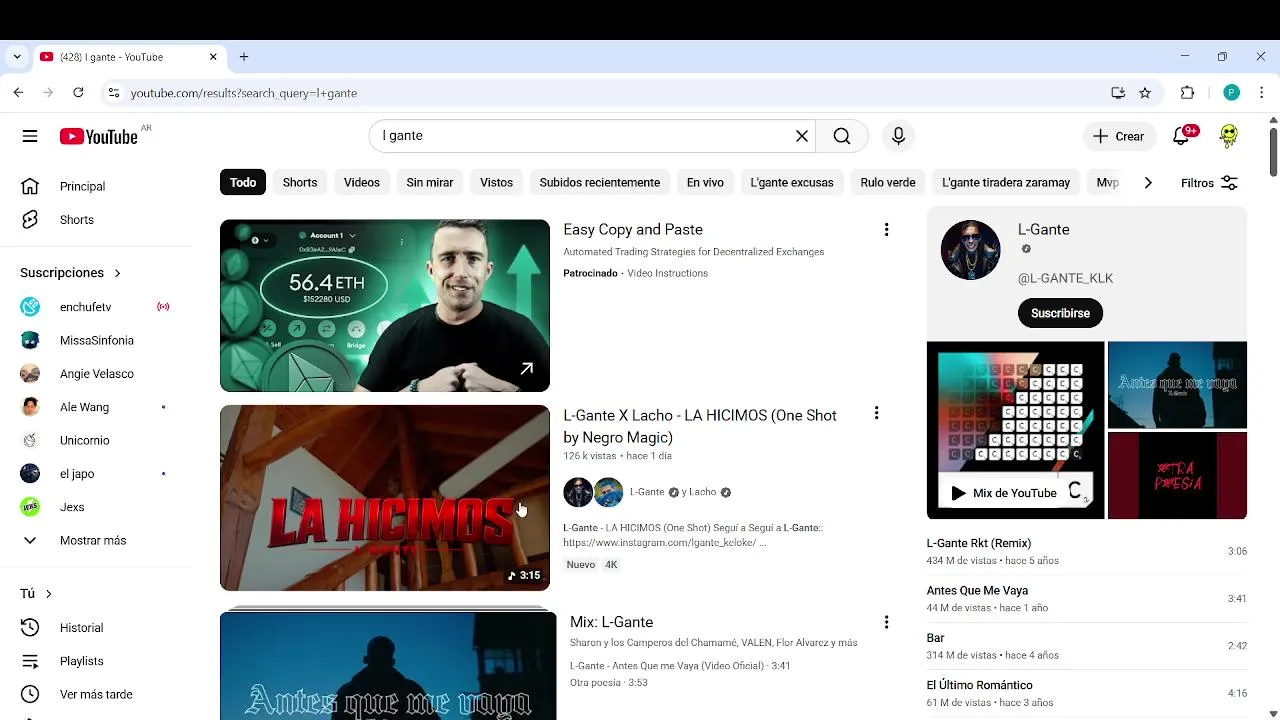The height and width of the screenshot is (720, 1280).
Task: Click the Principal home icon in sidebar
Action: pyautogui.click(x=30, y=186)
